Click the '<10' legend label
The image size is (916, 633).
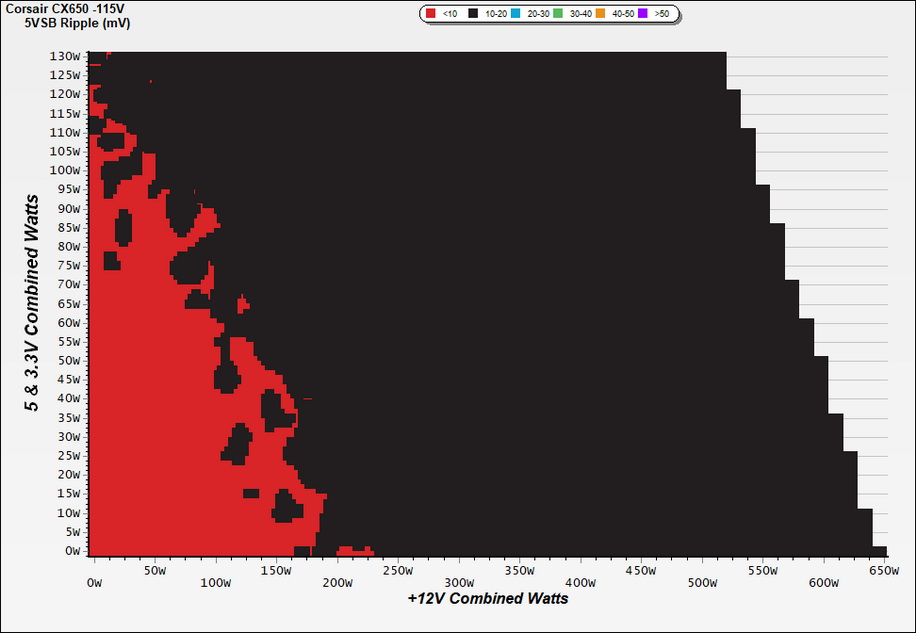(450, 13)
